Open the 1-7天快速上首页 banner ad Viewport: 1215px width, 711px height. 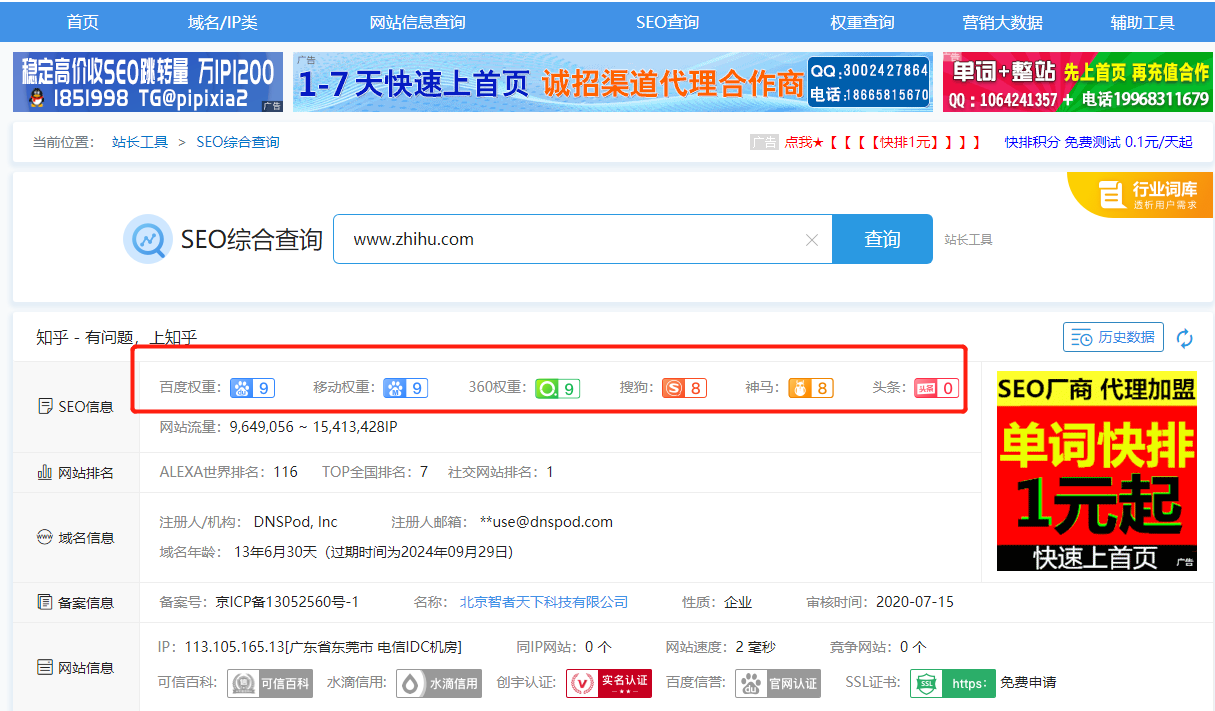pos(613,82)
